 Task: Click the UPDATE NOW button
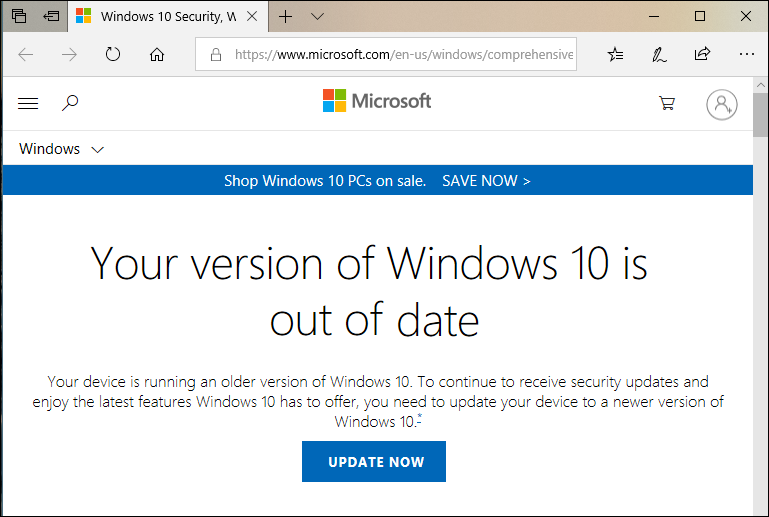click(x=374, y=462)
